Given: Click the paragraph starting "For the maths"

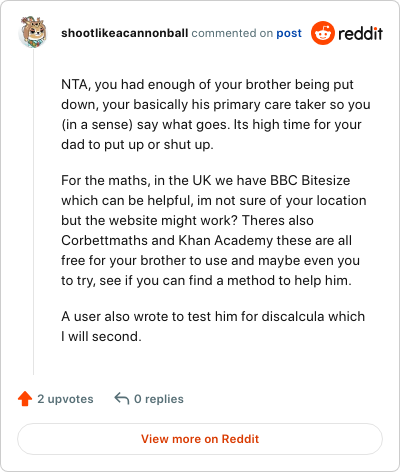Looking at the screenshot, I should coord(214,230).
